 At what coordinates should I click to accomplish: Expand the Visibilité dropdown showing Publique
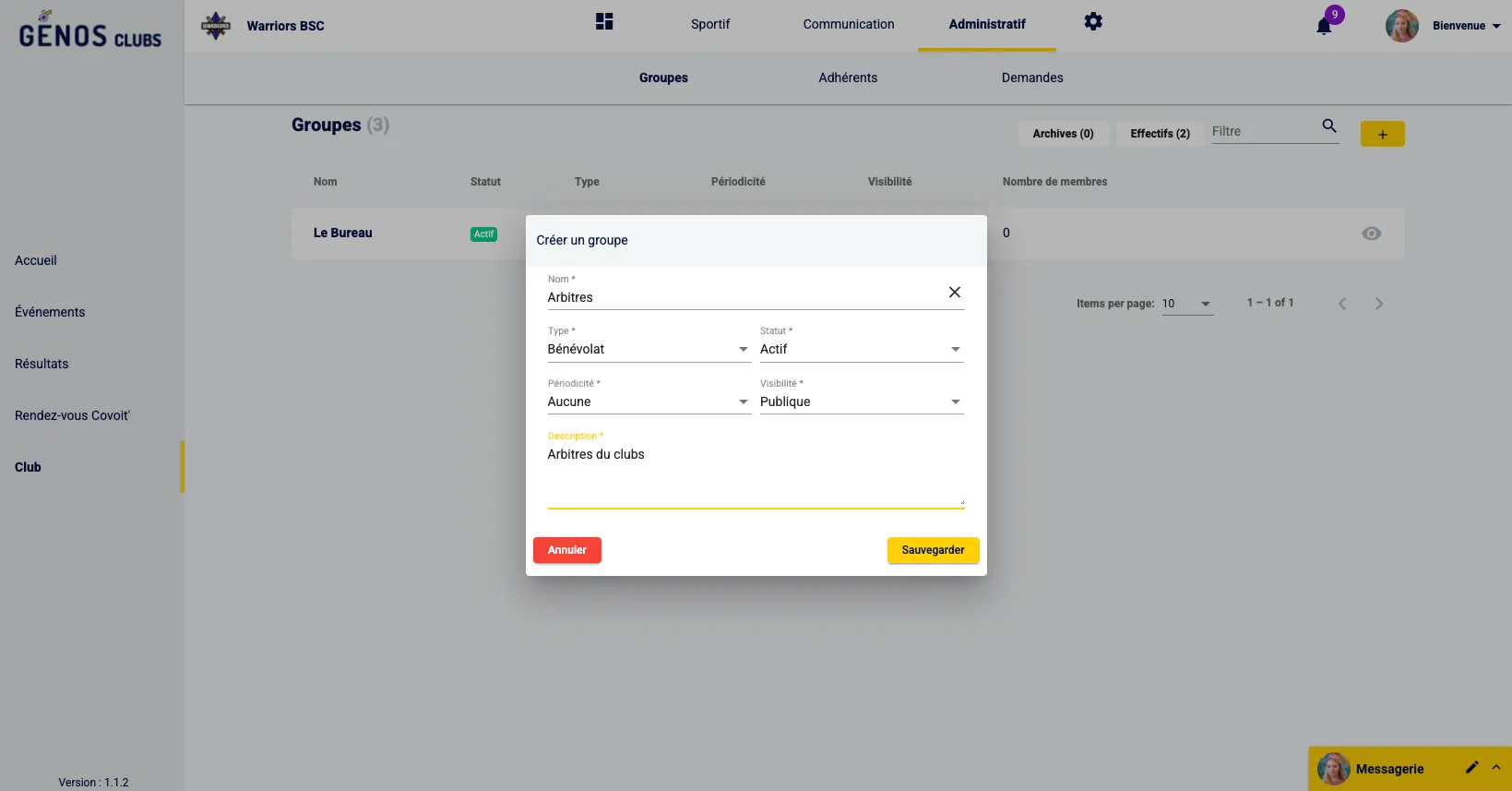(x=861, y=402)
